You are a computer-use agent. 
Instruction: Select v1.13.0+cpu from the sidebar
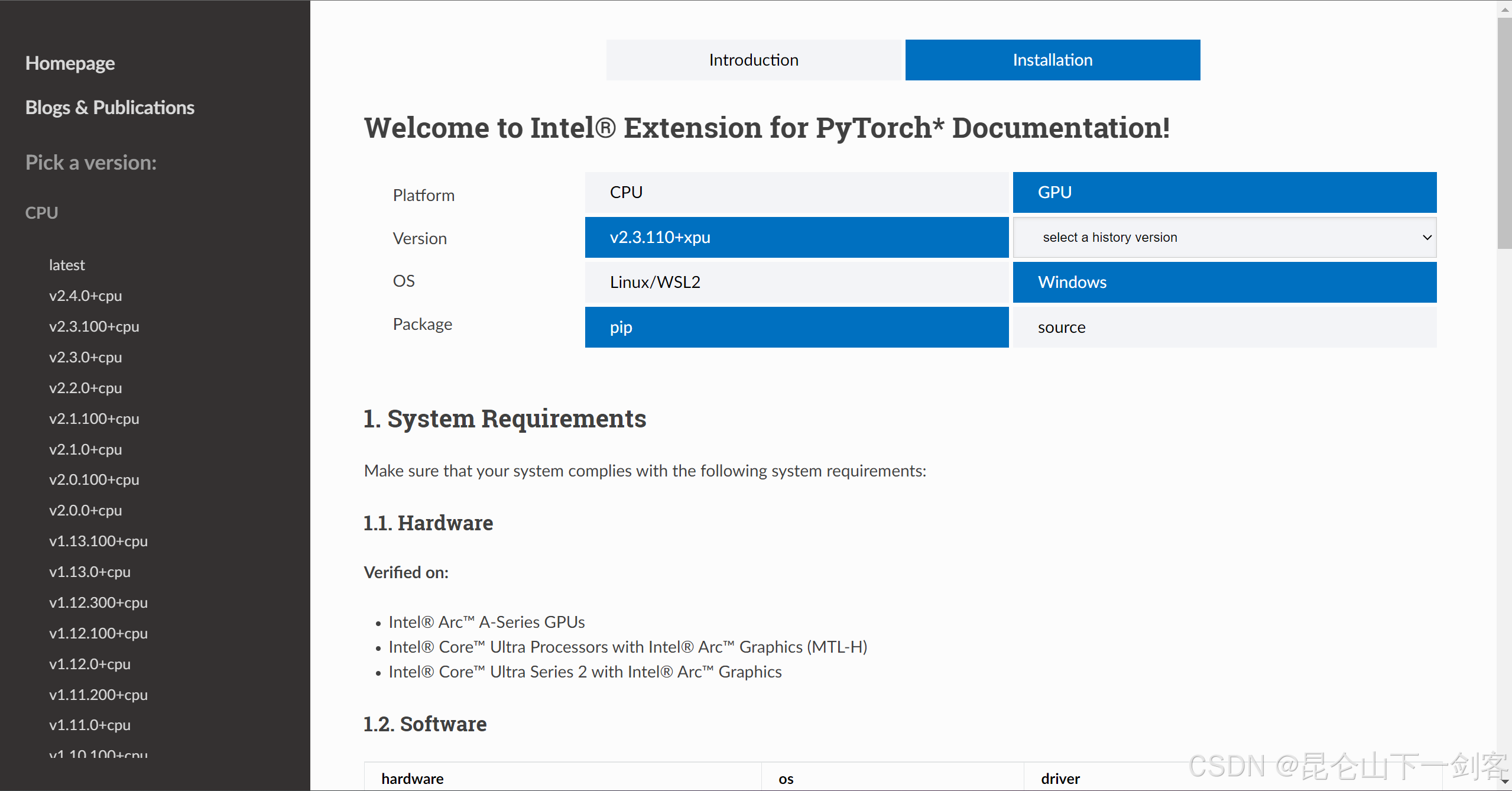tap(89, 572)
